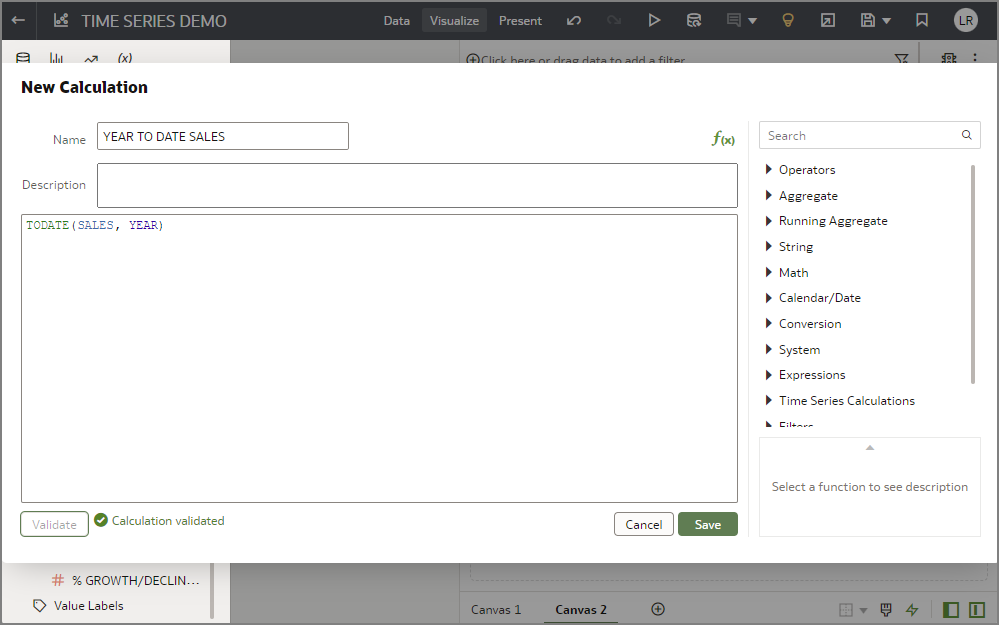999x625 pixels.
Task: Switch to the Present tab
Action: (520, 20)
